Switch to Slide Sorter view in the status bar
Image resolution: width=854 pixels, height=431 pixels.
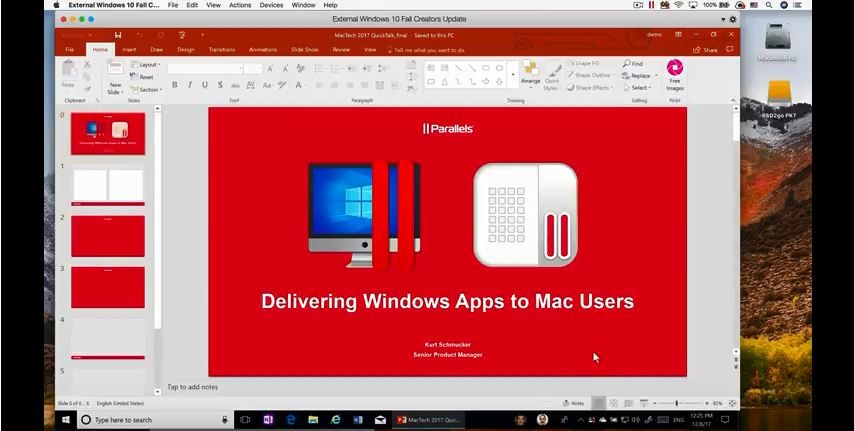pos(613,403)
